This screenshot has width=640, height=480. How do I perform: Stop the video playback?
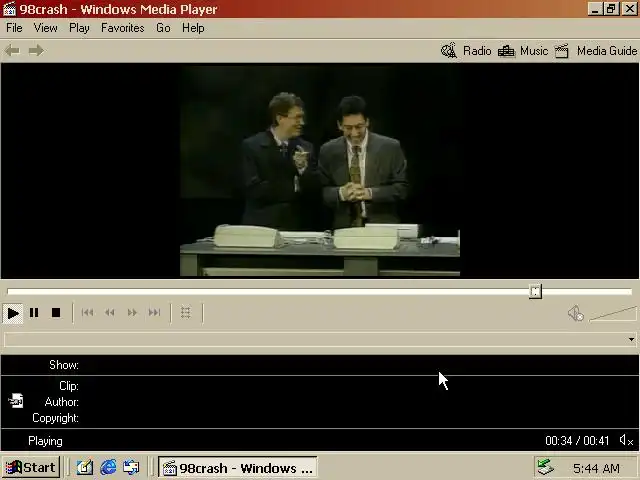[x=56, y=313]
